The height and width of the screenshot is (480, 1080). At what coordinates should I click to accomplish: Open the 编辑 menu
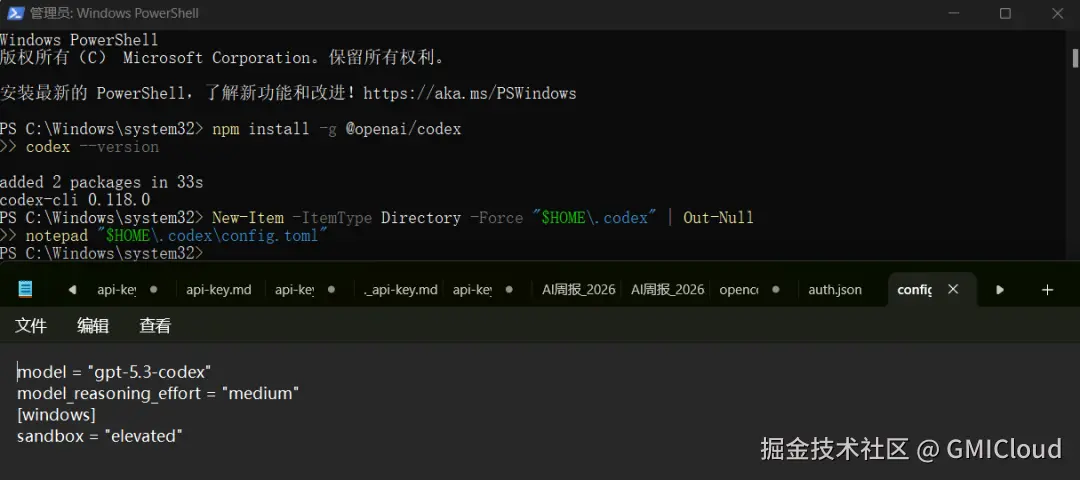(93, 326)
